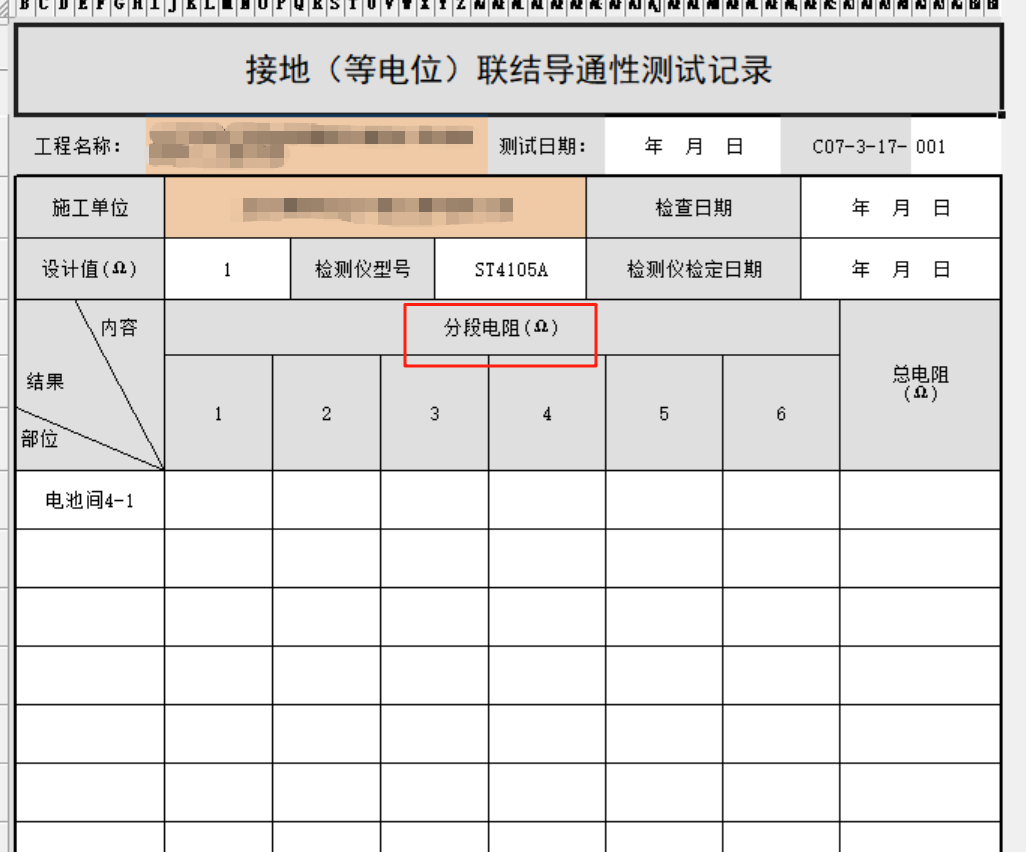Select 电池间4-1 row cell under segment 6
This screenshot has height=852, width=1026.
pos(781,500)
